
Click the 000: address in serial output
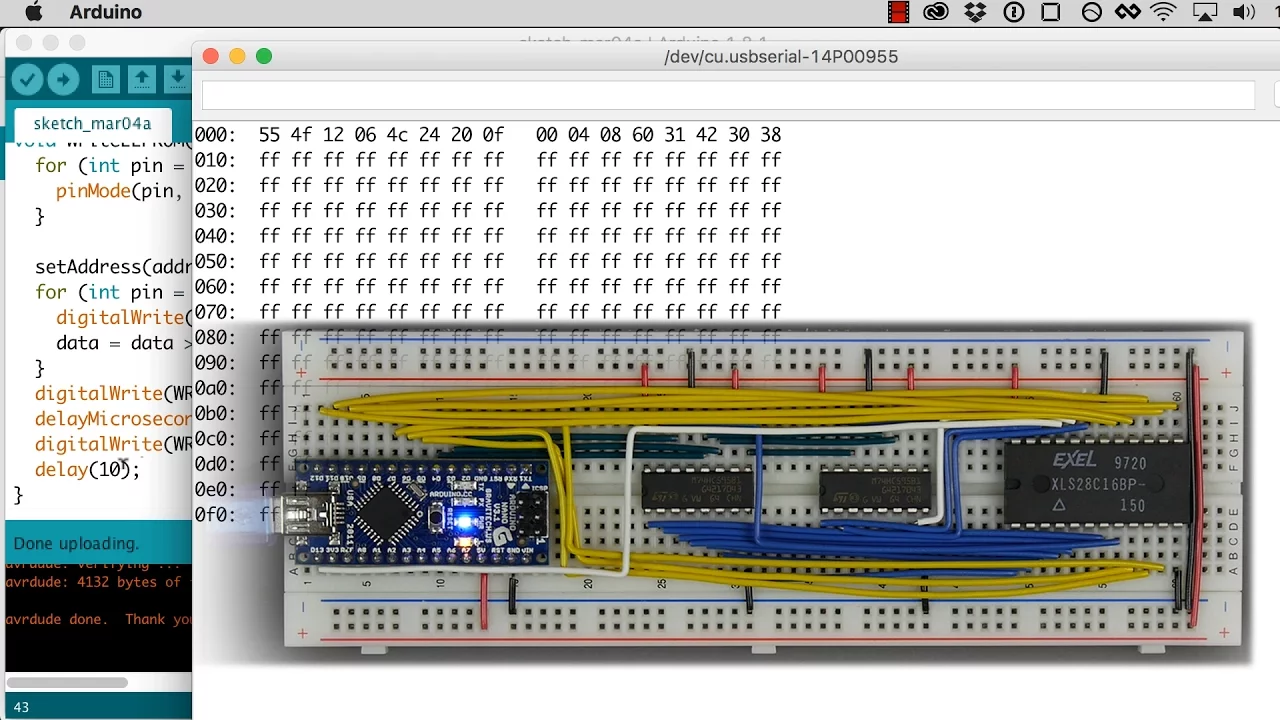(x=215, y=135)
